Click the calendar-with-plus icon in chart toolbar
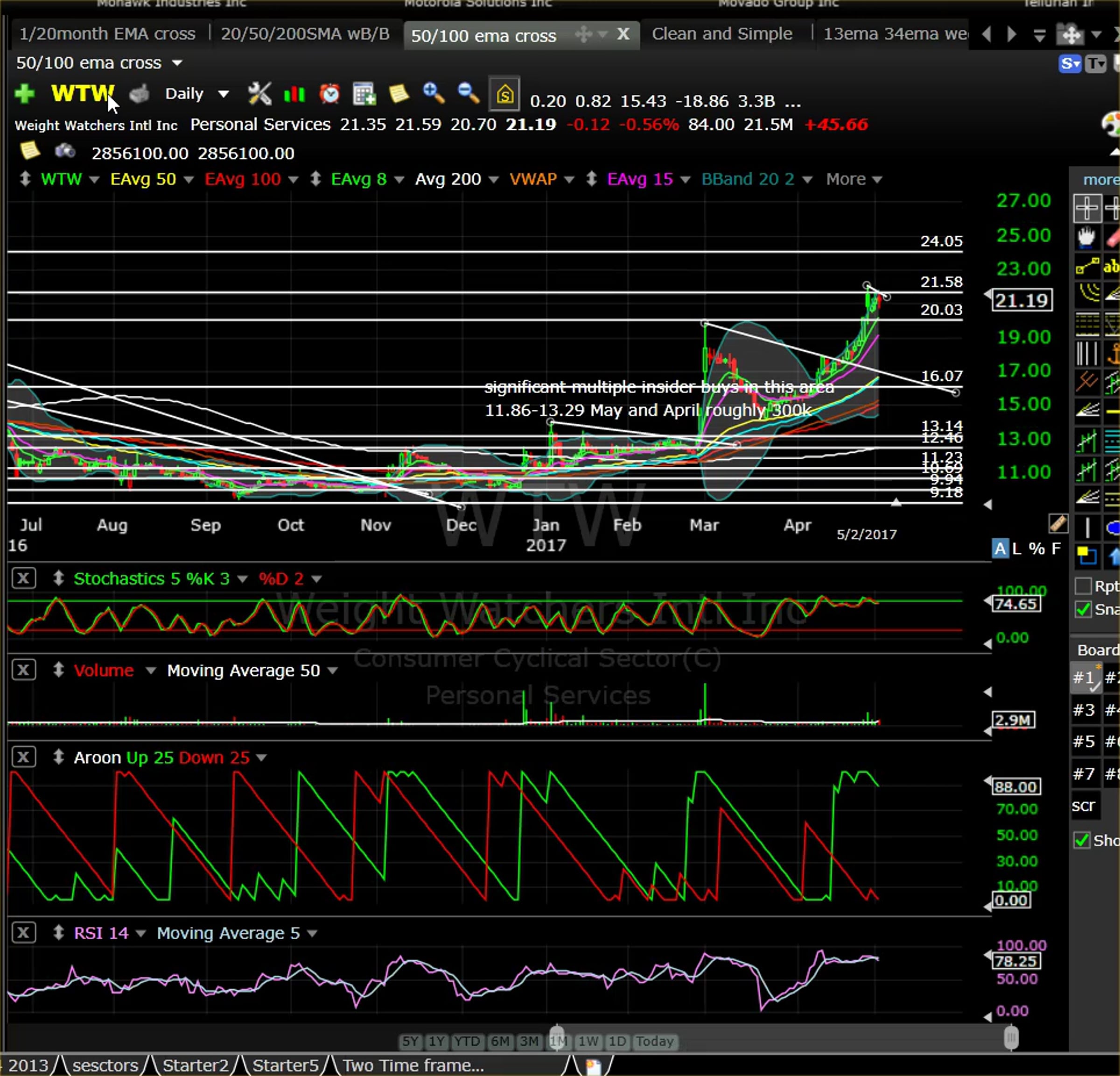 pos(364,94)
